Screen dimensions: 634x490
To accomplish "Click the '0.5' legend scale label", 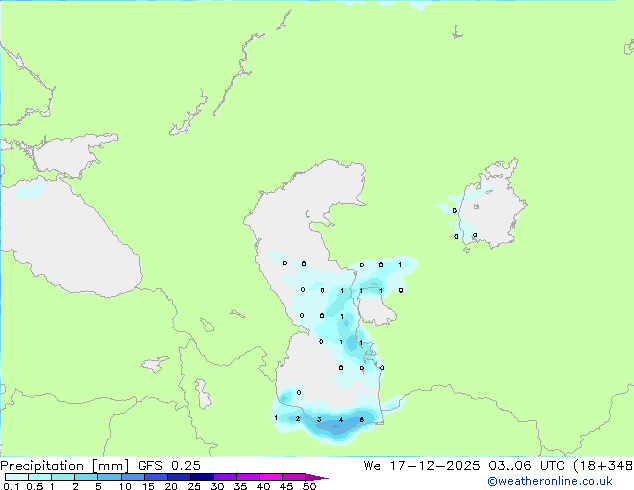I will [x=35, y=486].
